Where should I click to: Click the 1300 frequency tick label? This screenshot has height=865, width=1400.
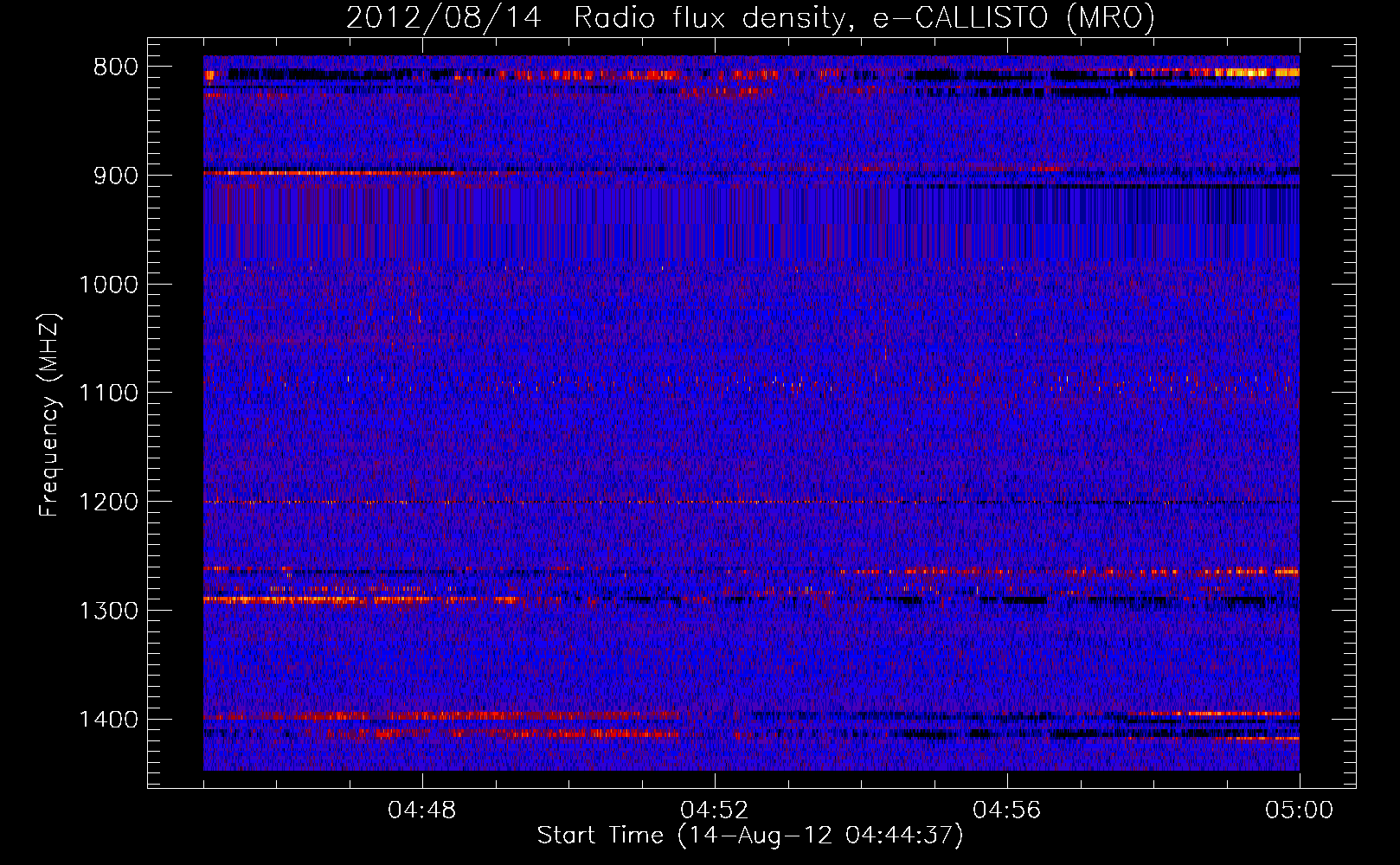point(108,612)
